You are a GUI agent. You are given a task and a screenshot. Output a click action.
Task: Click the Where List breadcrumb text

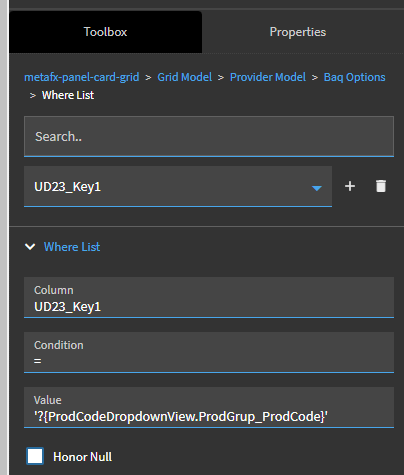pyautogui.click(x=68, y=95)
